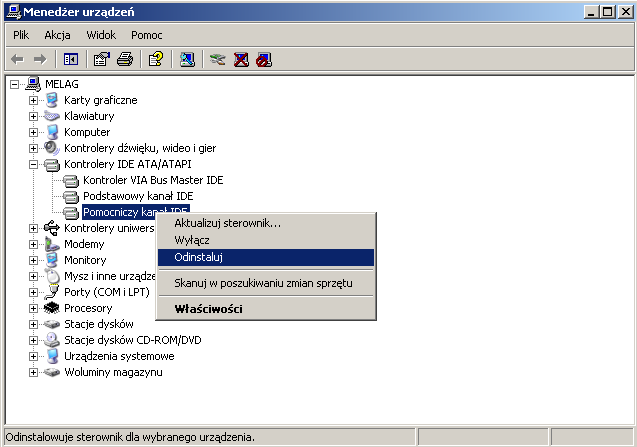The image size is (637, 447).
Task: Click the Back arrow toolbar icon
Action: (17, 60)
